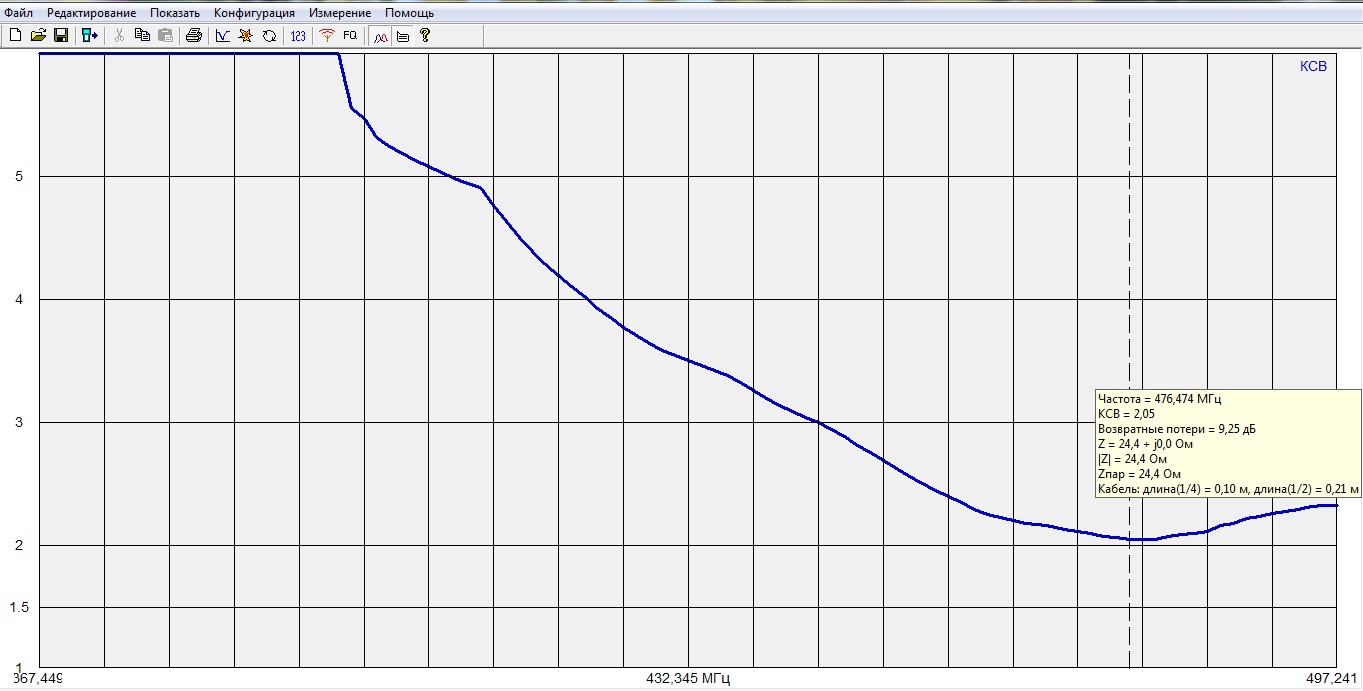Click the Z = 24,4 + j0,0 Ом line

click(1145, 443)
